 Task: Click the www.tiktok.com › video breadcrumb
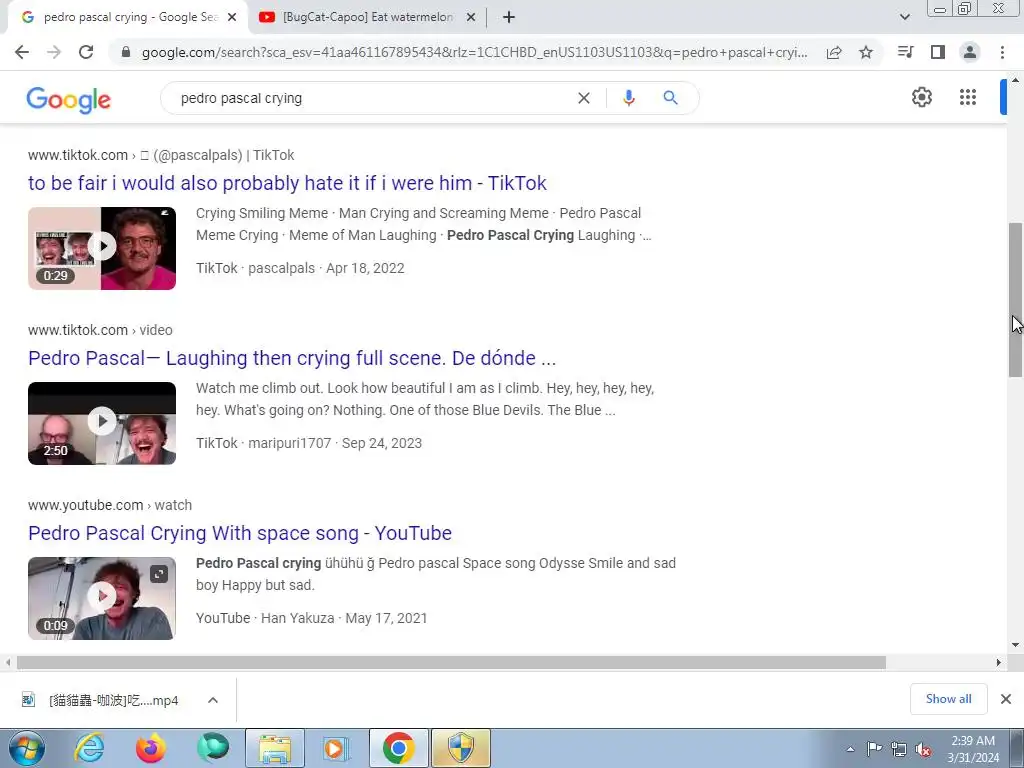pos(100,330)
